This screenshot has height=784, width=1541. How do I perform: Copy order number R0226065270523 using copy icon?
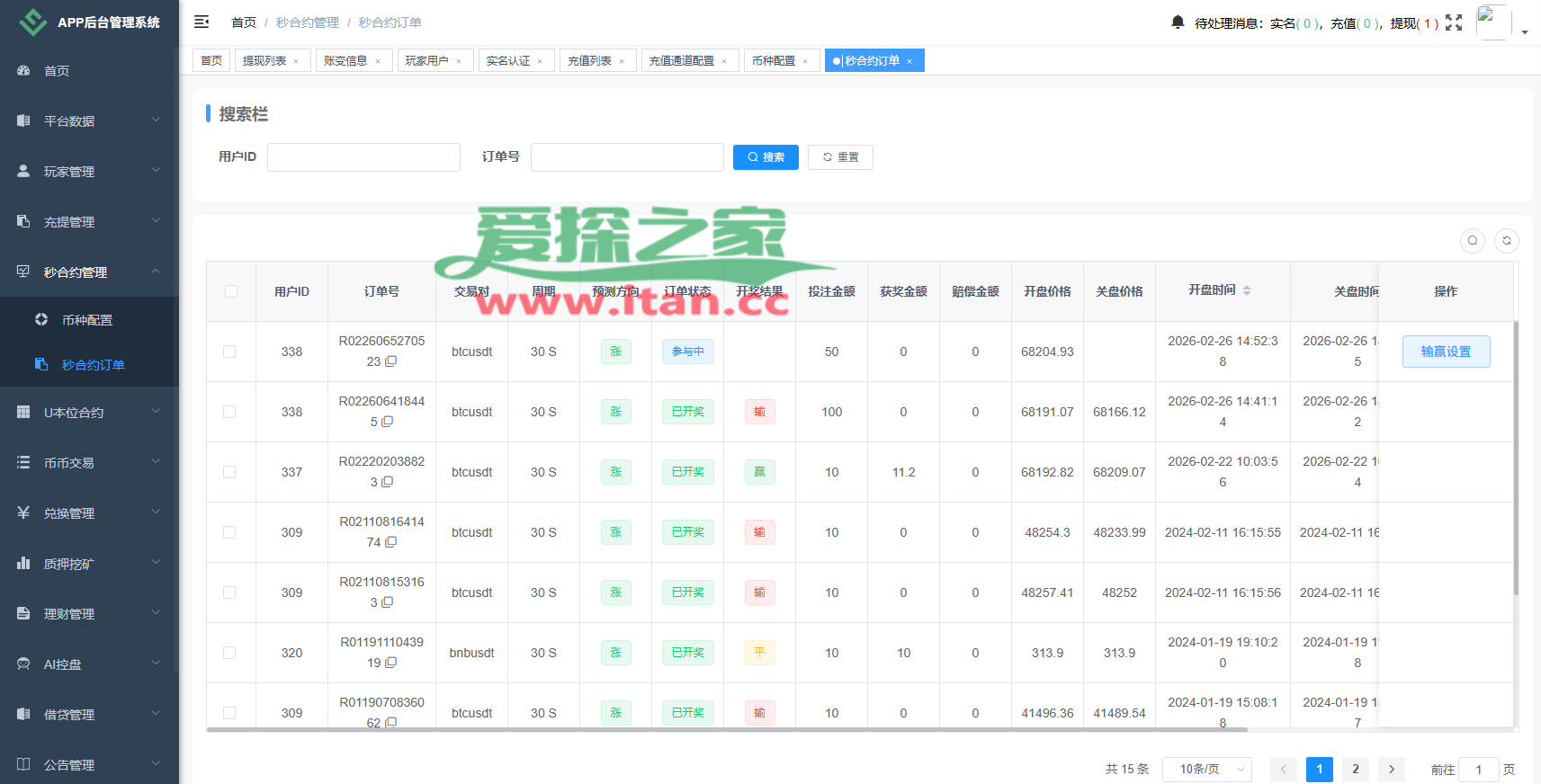click(x=391, y=361)
